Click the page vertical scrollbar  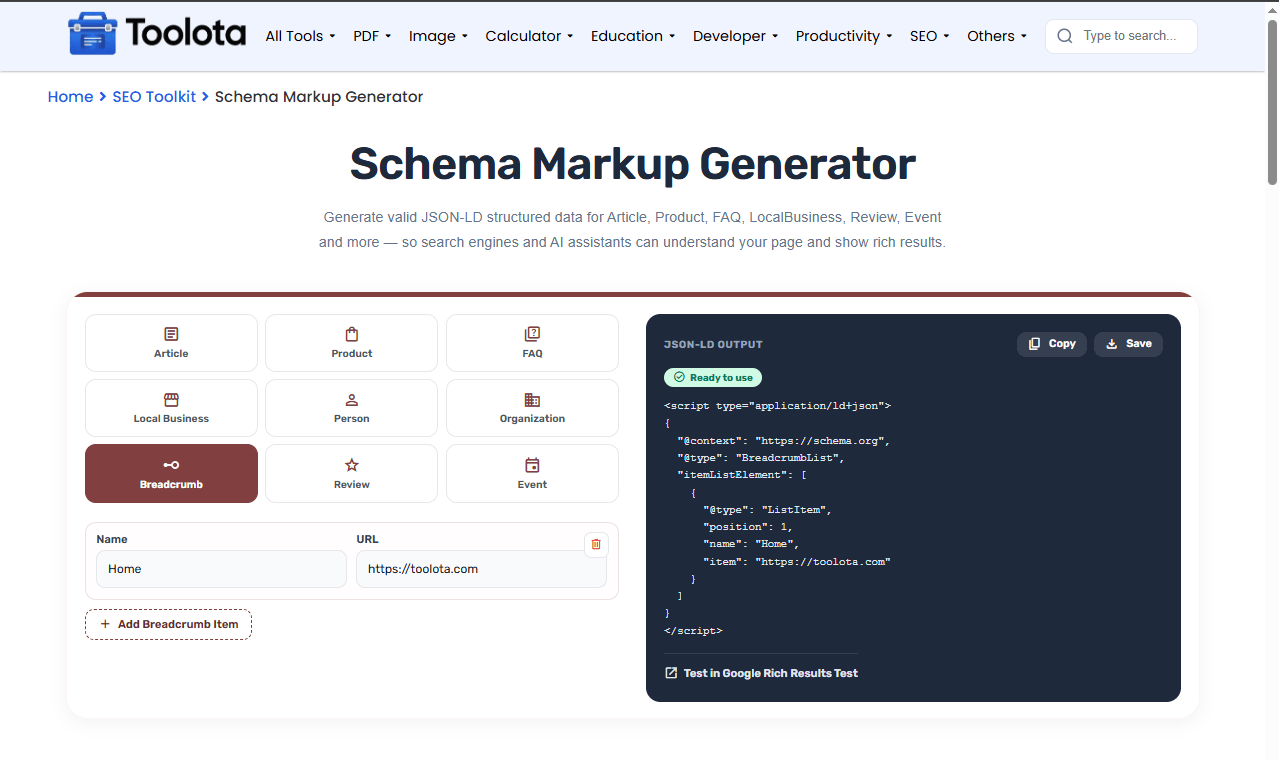tap(1272, 102)
